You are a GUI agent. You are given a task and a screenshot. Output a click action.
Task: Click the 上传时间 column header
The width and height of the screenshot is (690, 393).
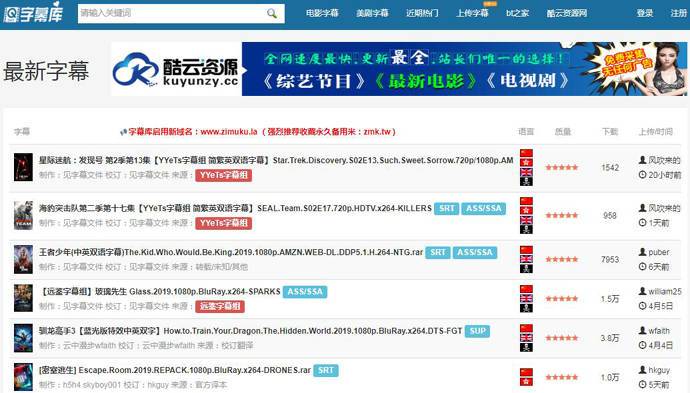(x=656, y=132)
